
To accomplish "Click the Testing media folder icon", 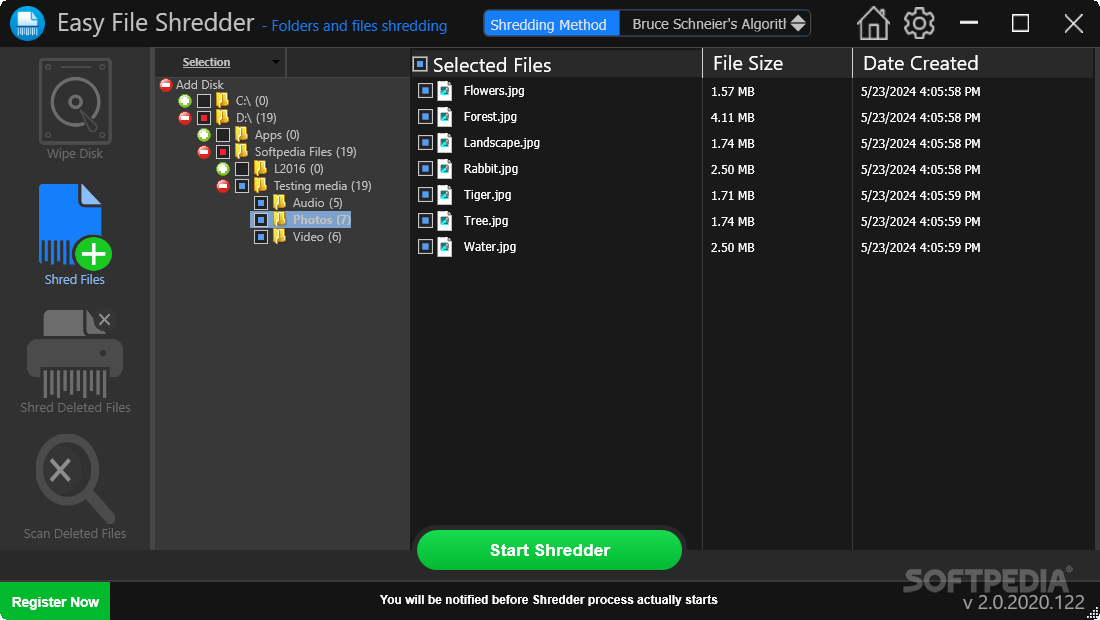I will 260,185.
